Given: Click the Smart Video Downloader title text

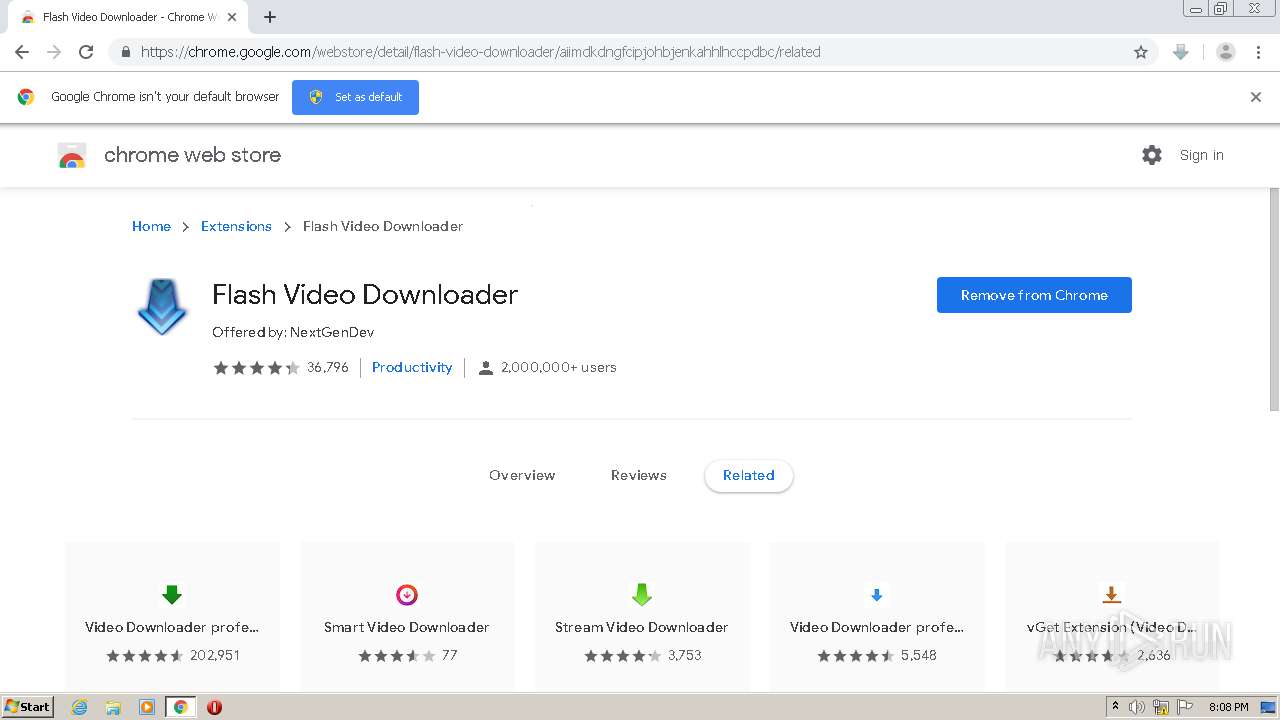Looking at the screenshot, I should (407, 627).
